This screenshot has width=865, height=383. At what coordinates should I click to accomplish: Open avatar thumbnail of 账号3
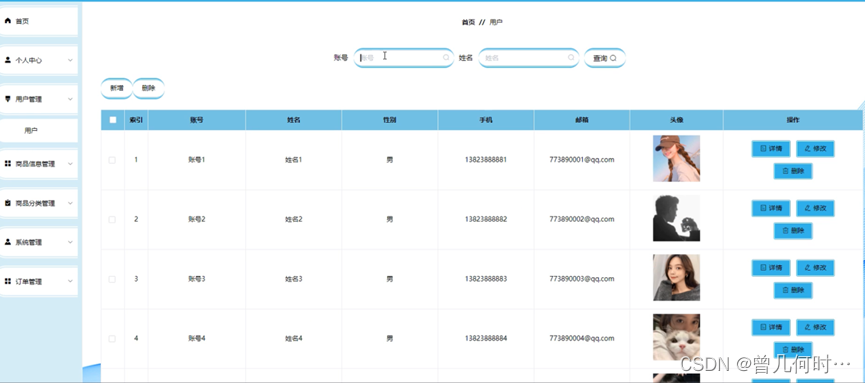(676, 278)
